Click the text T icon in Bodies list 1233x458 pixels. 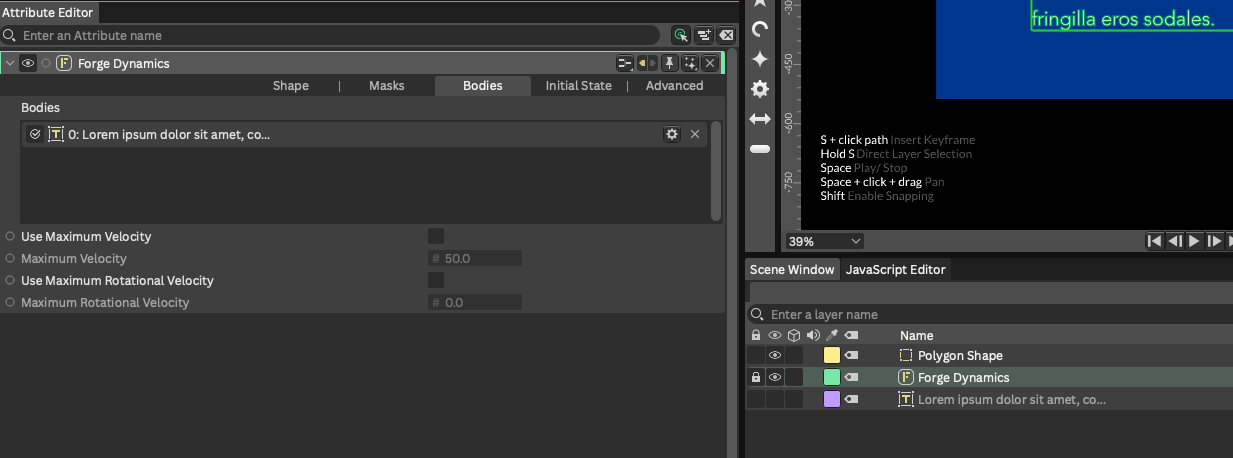point(56,134)
